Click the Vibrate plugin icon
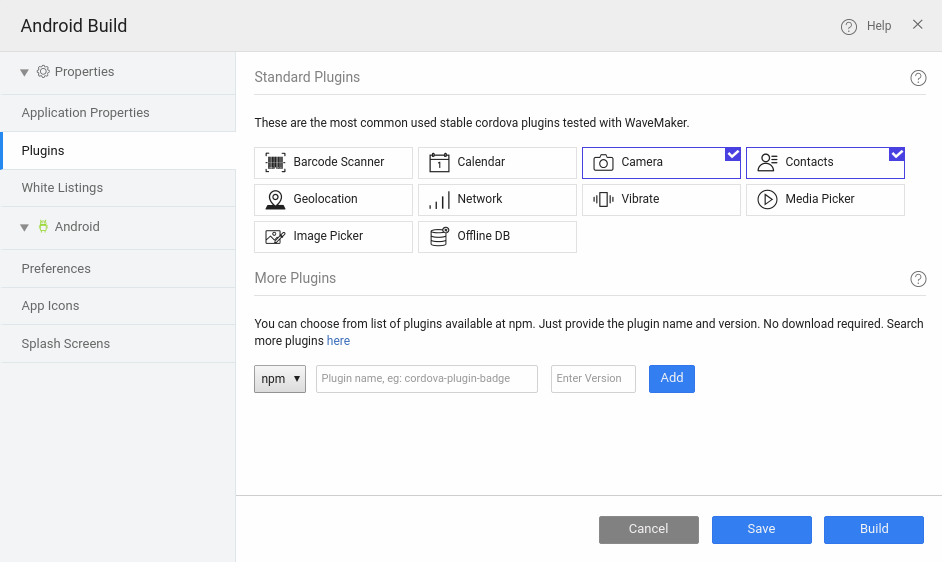 (x=603, y=199)
